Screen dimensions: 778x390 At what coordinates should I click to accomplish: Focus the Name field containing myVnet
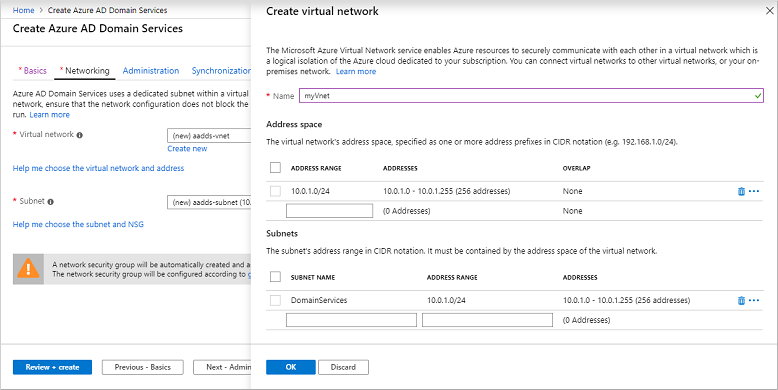pos(531,96)
